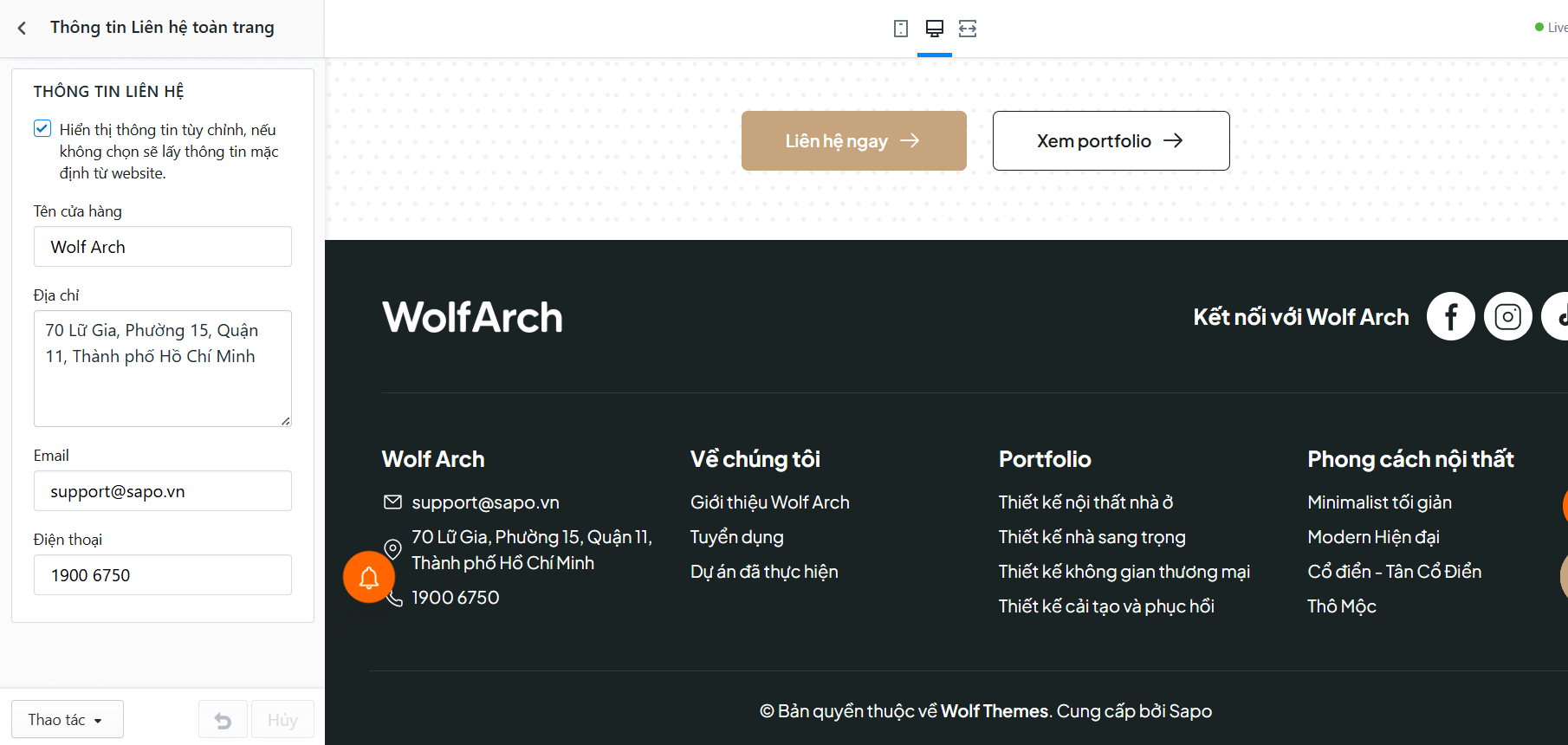
Task: Click the Xem portfolio button
Action: coord(1111,140)
